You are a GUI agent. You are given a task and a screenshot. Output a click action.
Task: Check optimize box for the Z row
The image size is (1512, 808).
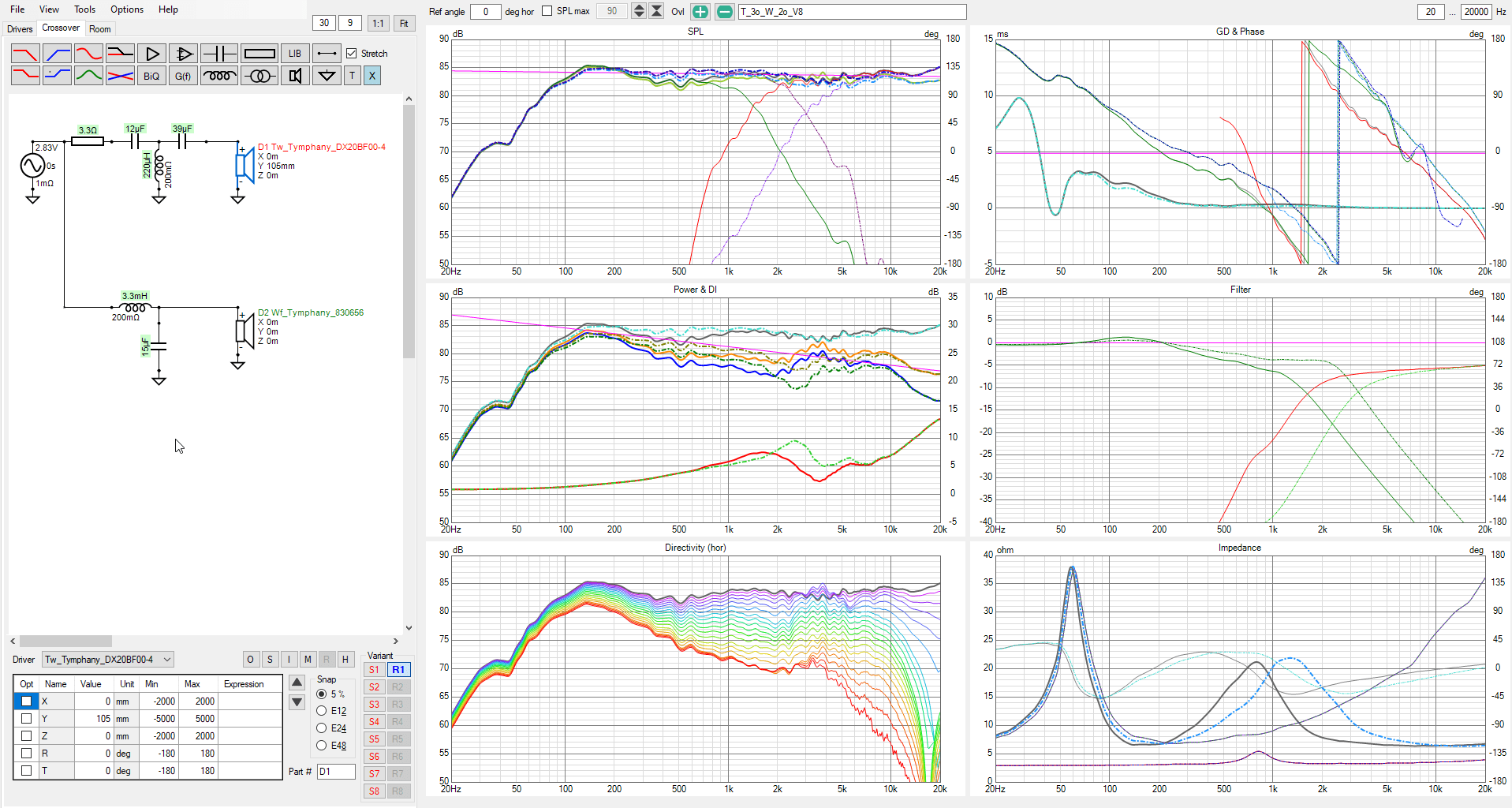click(27, 735)
